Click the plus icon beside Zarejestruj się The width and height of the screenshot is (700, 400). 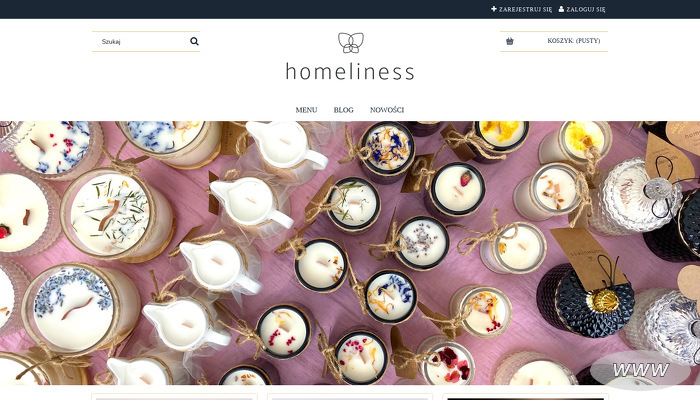[494, 9]
